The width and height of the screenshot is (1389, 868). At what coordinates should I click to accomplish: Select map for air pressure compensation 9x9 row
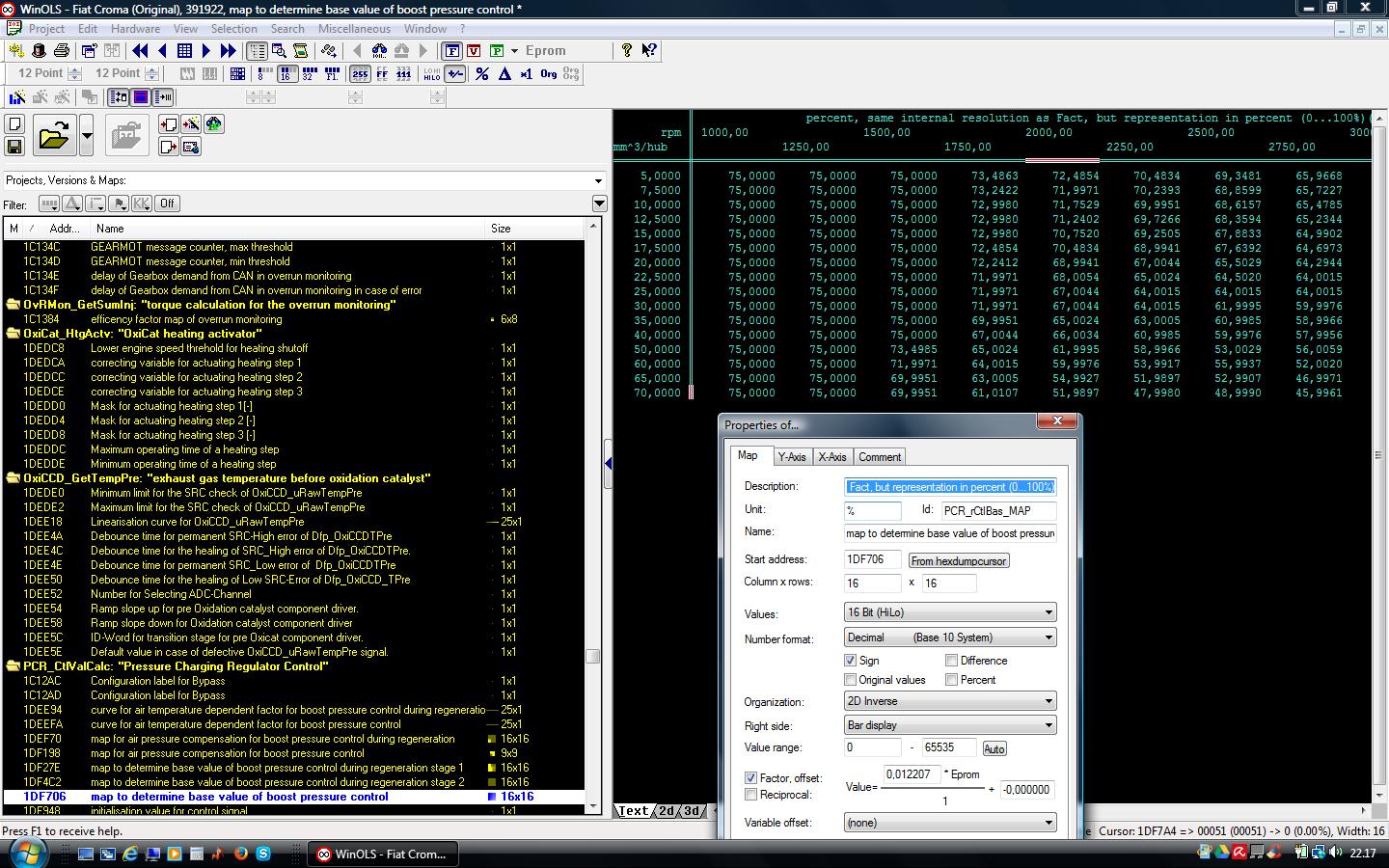293,753
